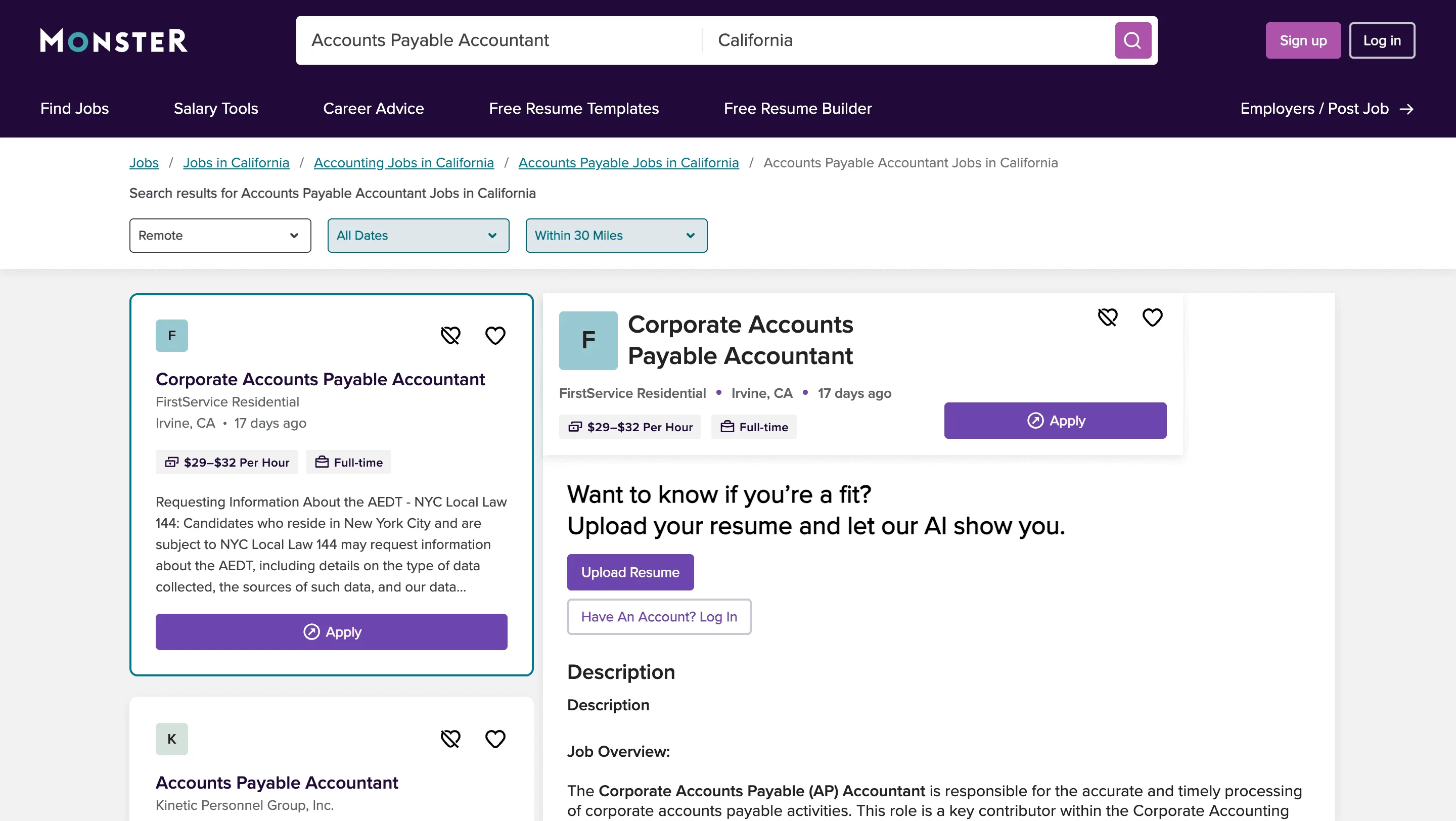Click arrow next to Employers / Post Job
Viewport: 1456px width, 821px height.
pyautogui.click(x=1407, y=109)
